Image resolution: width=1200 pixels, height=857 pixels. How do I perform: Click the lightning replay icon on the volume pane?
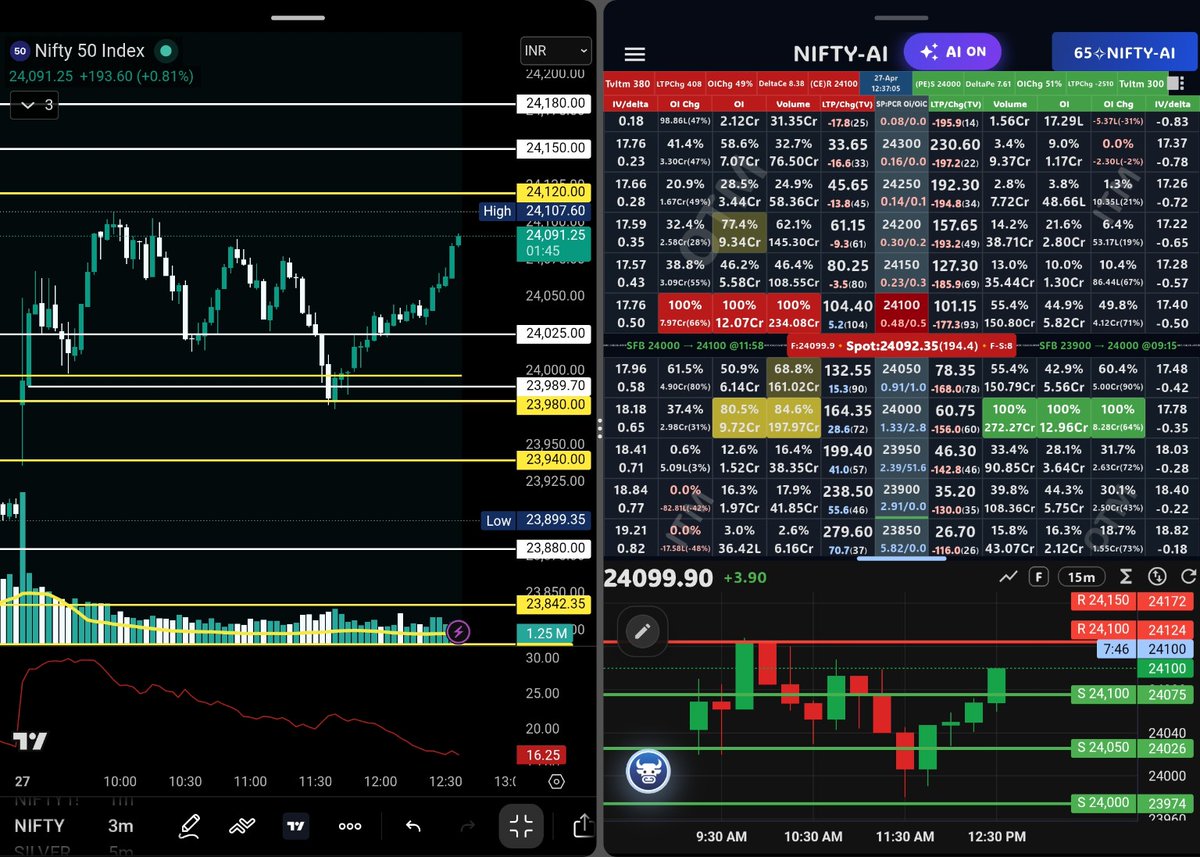coord(458,631)
